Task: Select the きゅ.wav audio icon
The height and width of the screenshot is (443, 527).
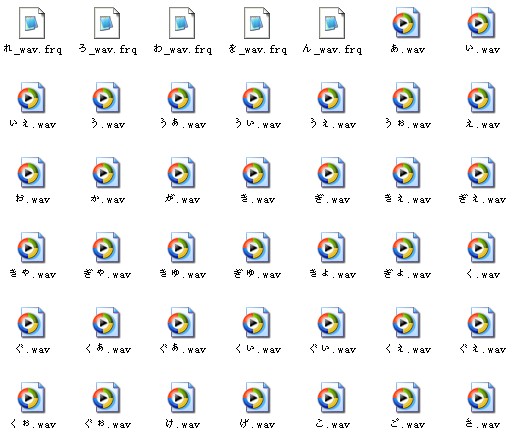Action: tap(181, 247)
